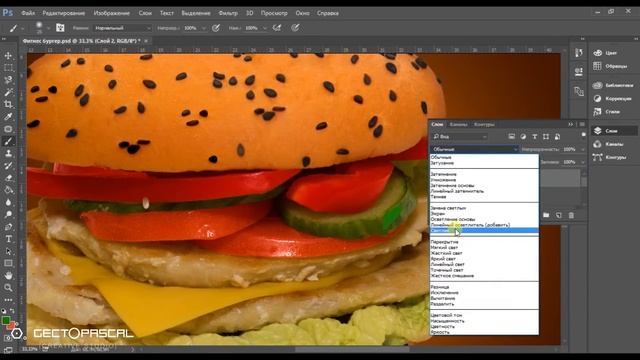This screenshot has height=360, width=640.
Task: Select the Dodge tool
Action: (8, 214)
